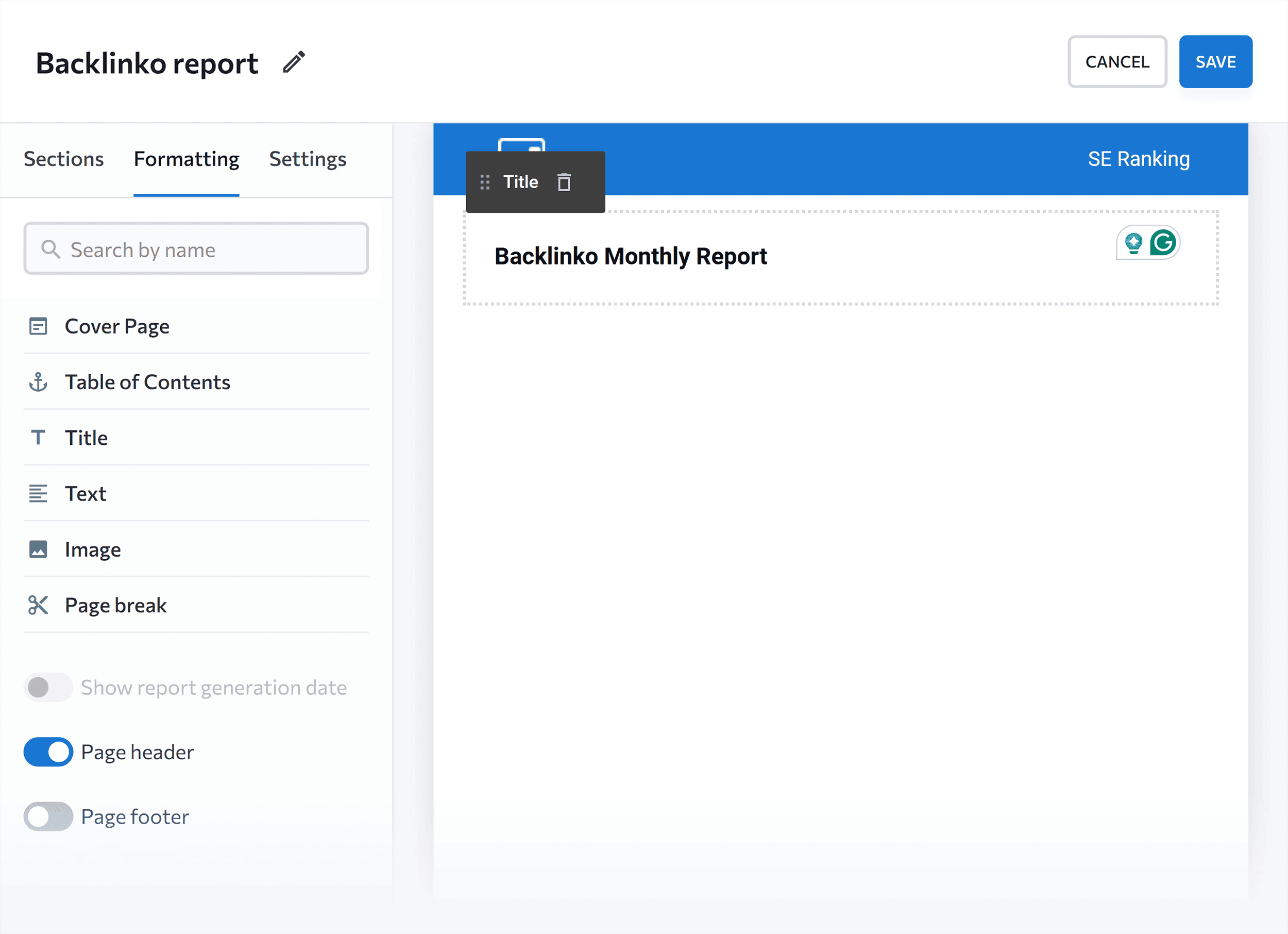Click the drag handle icon on Title block
Screen dimensions: 1288x934
tap(485, 181)
